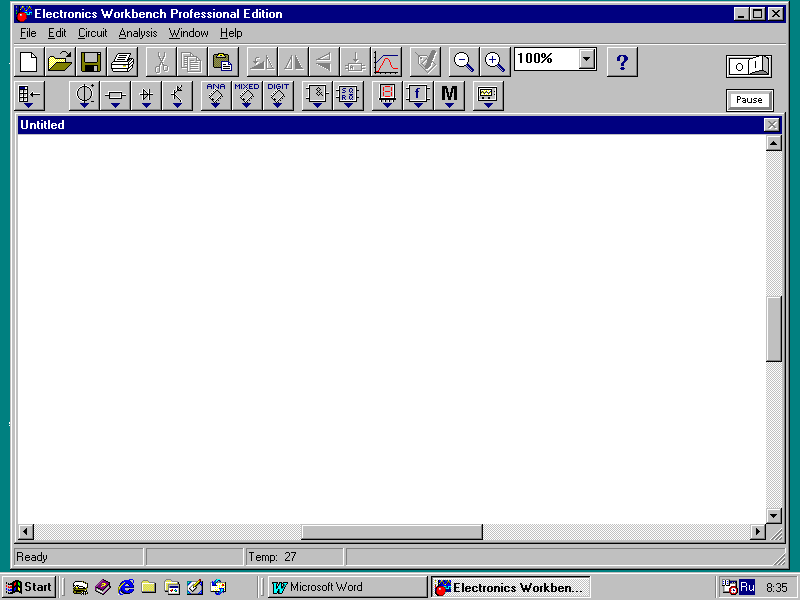The image size is (800, 600).
Task: Open the Controls parts bin
Action: (418, 95)
